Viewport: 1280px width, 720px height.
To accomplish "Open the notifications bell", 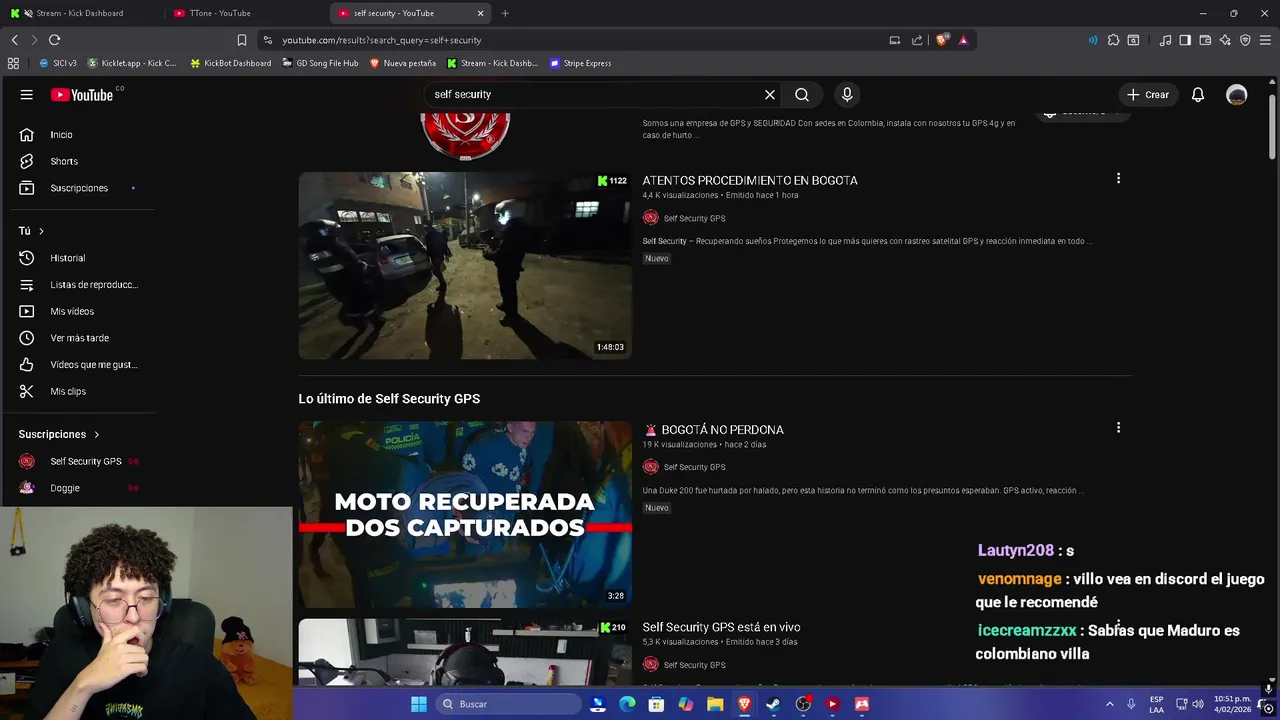I will [x=1198, y=94].
